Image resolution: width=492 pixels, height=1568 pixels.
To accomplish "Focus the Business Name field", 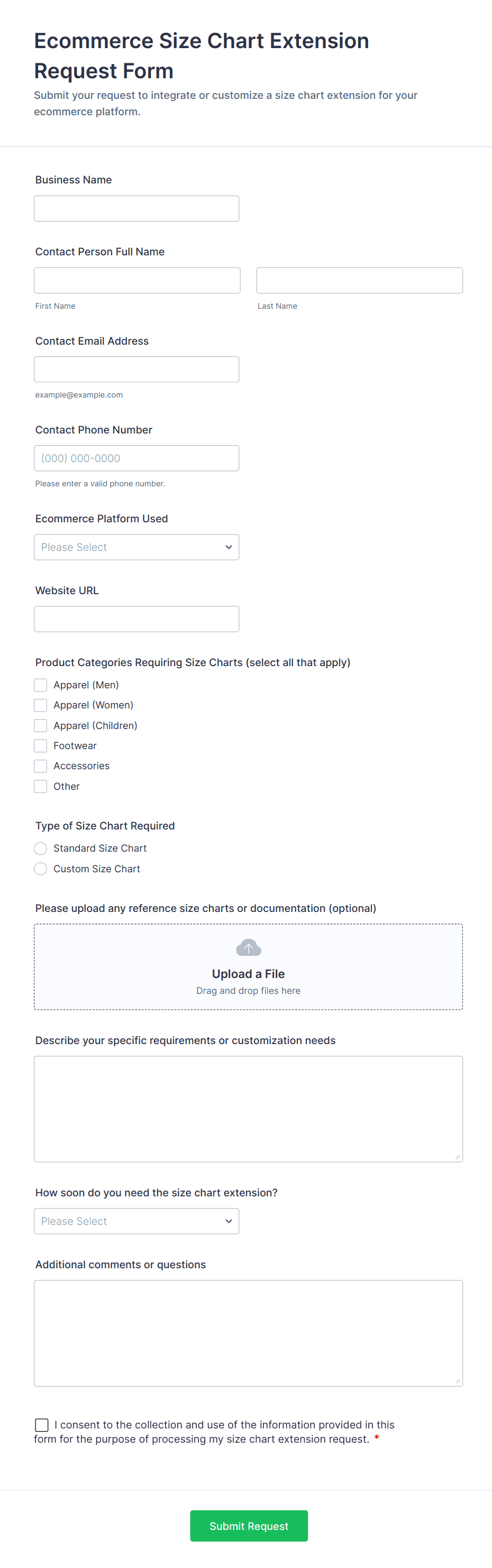I will coord(136,209).
